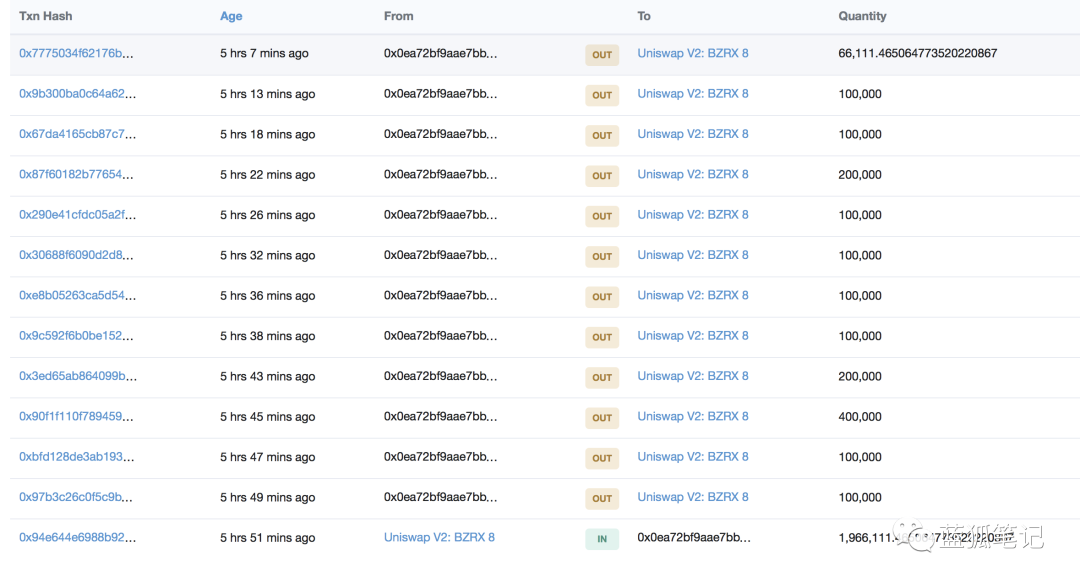
Task: Open Uniswap V2: BZRX 8 in the 5 hrs 22 mins row
Action: pos(693,174)
